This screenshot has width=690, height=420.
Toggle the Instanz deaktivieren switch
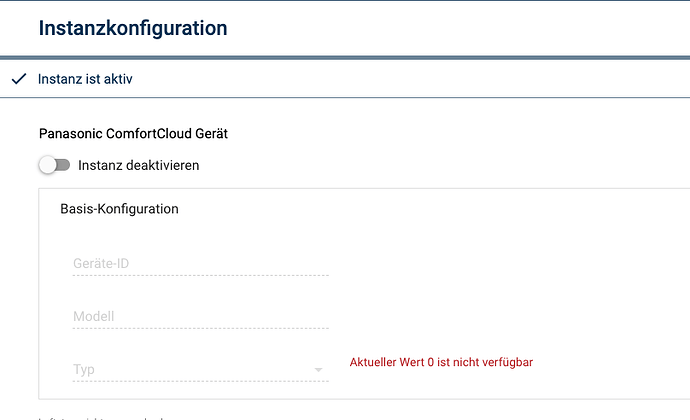click(x=54, y=166)
